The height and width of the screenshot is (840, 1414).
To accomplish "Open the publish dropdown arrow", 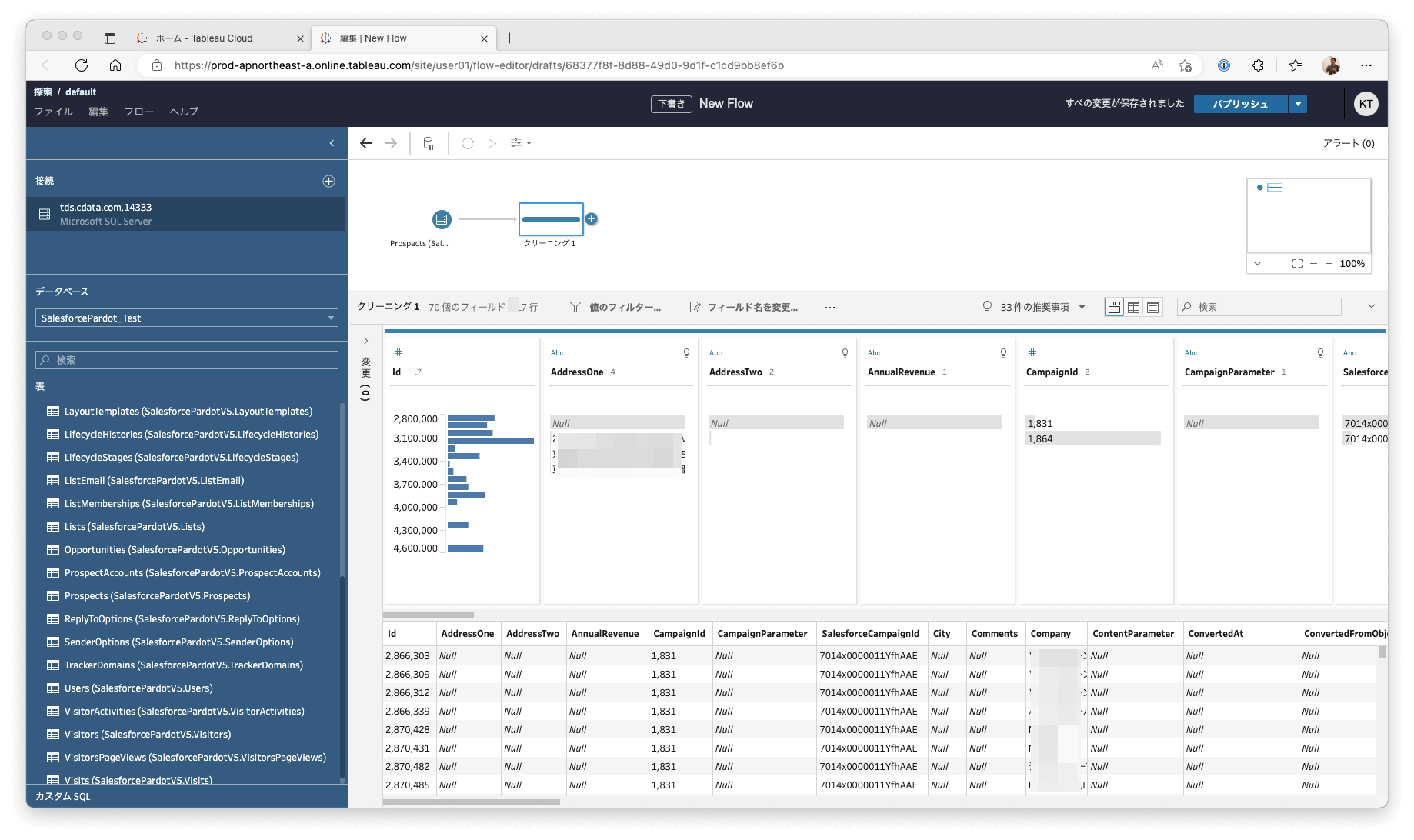I will (x=1298, y=104).
